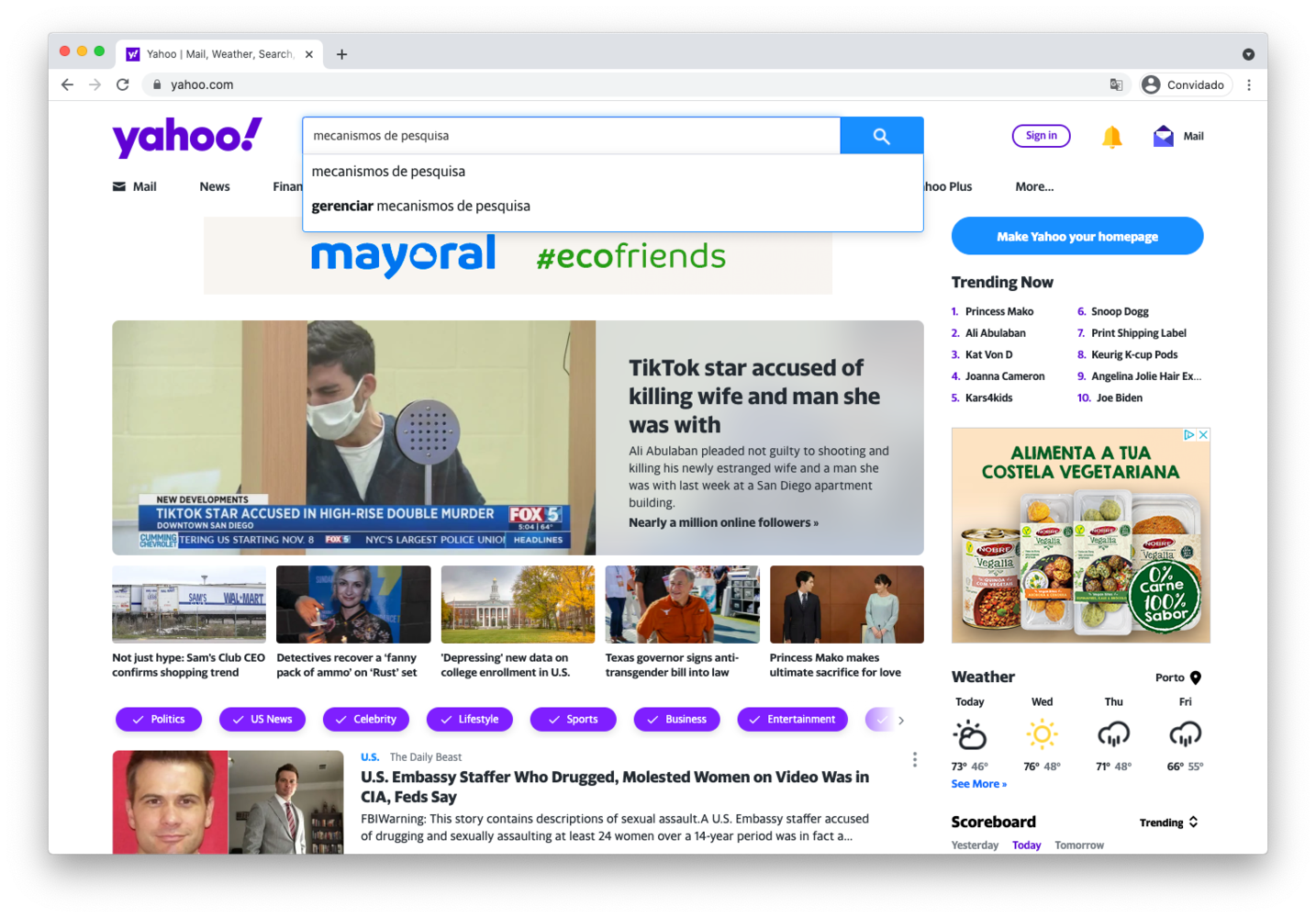The width and height of the screenshot is (1316, 918).
Task: Open 'Nearly a million online followers' link
Action: pos(723,522)
